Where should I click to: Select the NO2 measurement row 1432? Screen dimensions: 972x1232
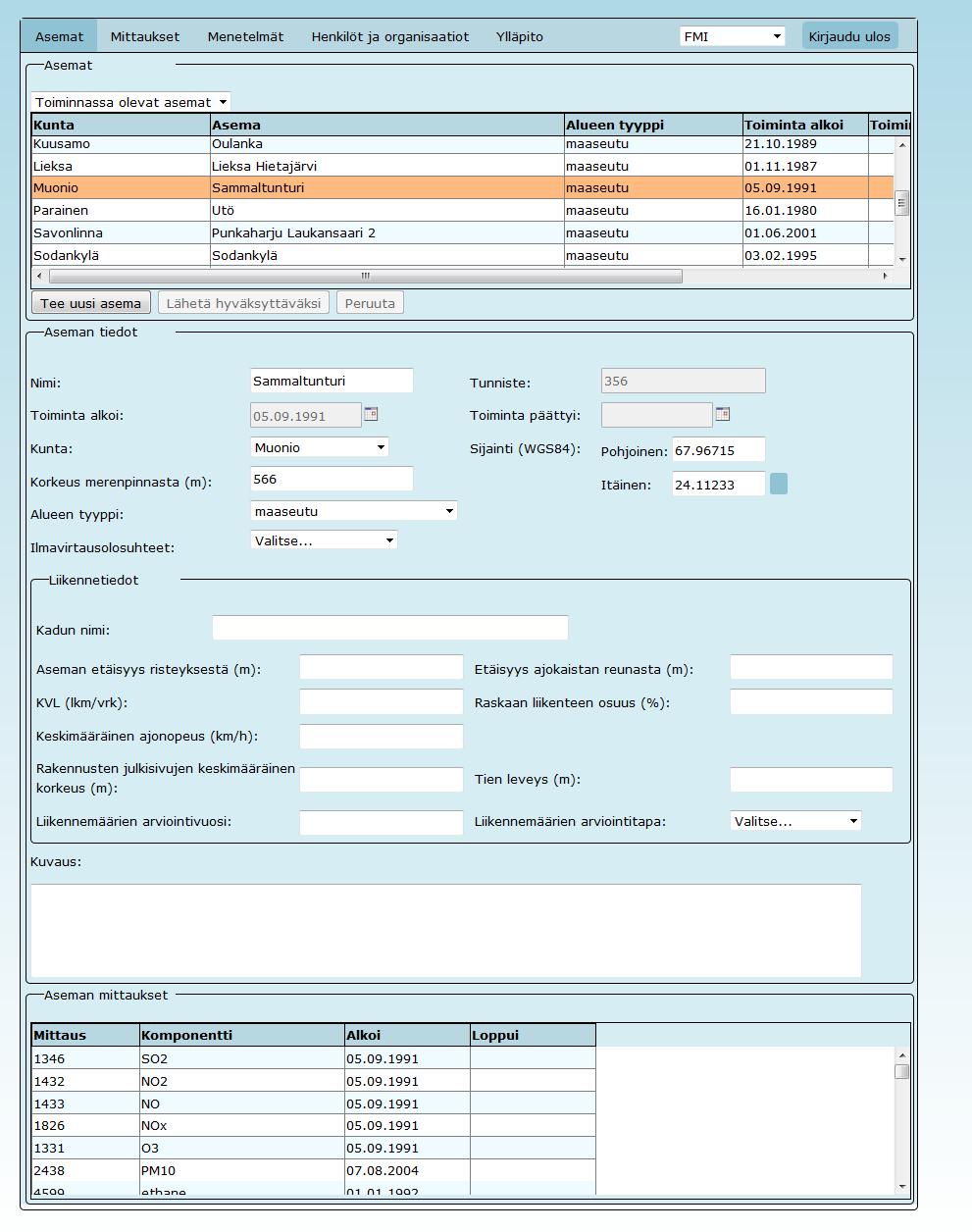[314, 1081]
